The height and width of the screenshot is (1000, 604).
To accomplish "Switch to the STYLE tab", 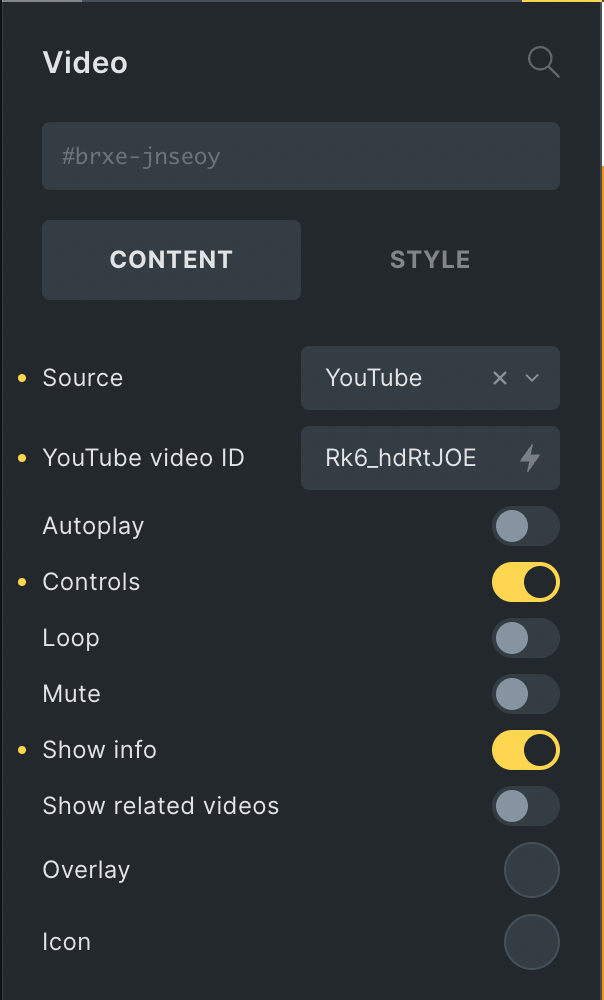I will tap(430, 260).
